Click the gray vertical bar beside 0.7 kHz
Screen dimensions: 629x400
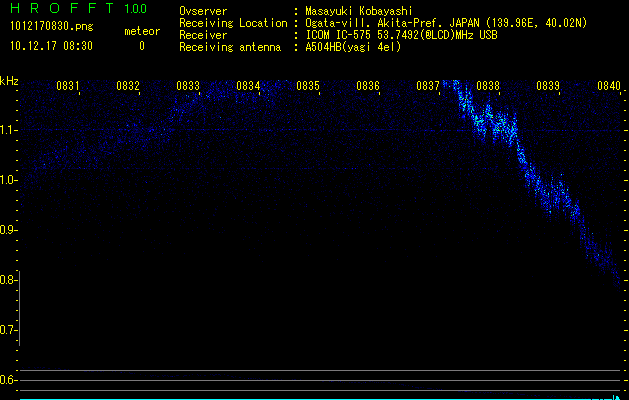point(20,308)
